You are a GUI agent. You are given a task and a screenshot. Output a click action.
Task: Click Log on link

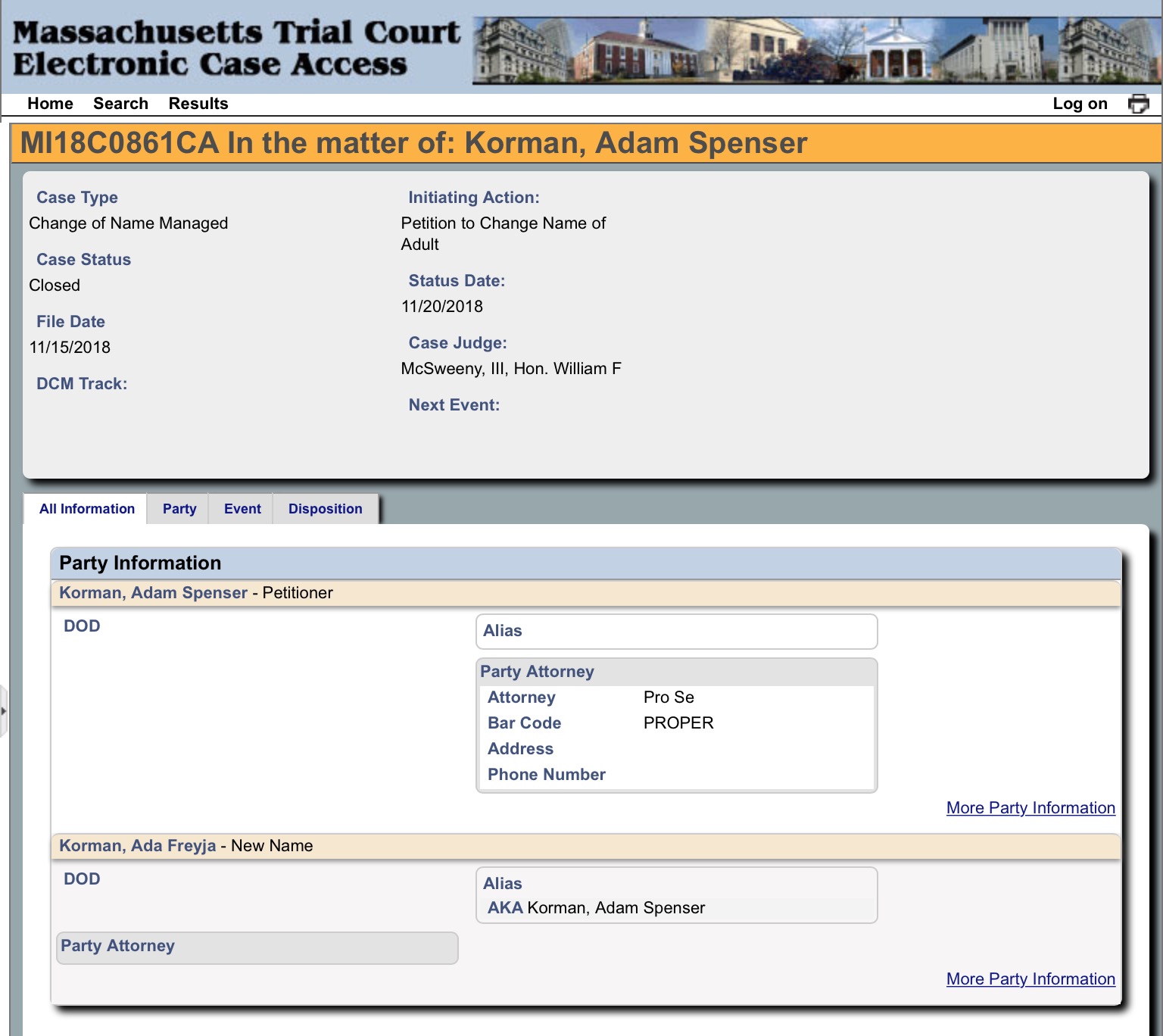pos(1080,104)
